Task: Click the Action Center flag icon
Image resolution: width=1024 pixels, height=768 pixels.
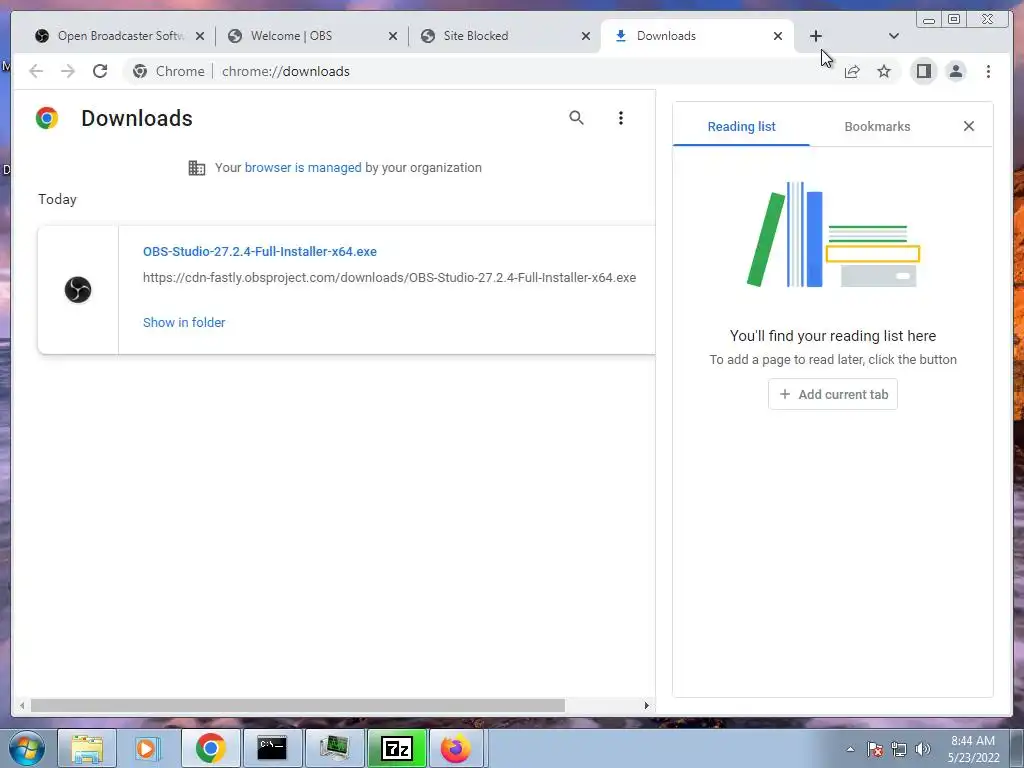Action: [875, 750]
